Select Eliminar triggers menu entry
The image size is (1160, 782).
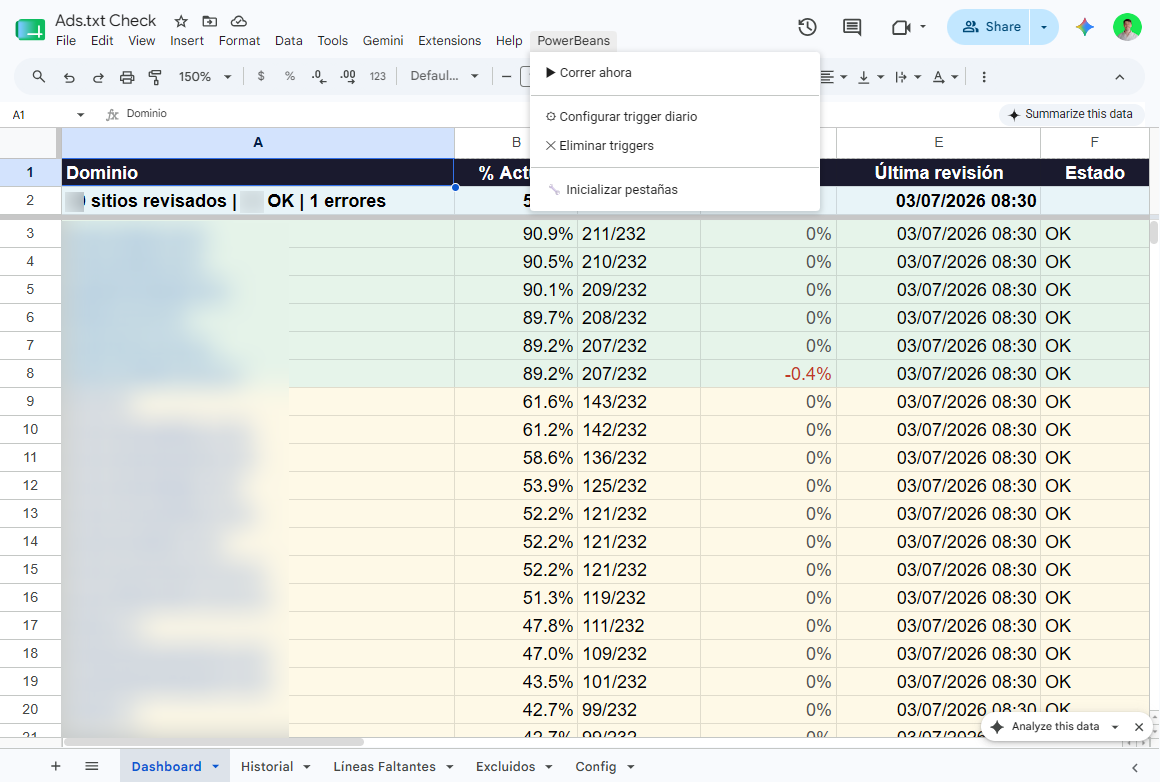[x=675, y=146]
